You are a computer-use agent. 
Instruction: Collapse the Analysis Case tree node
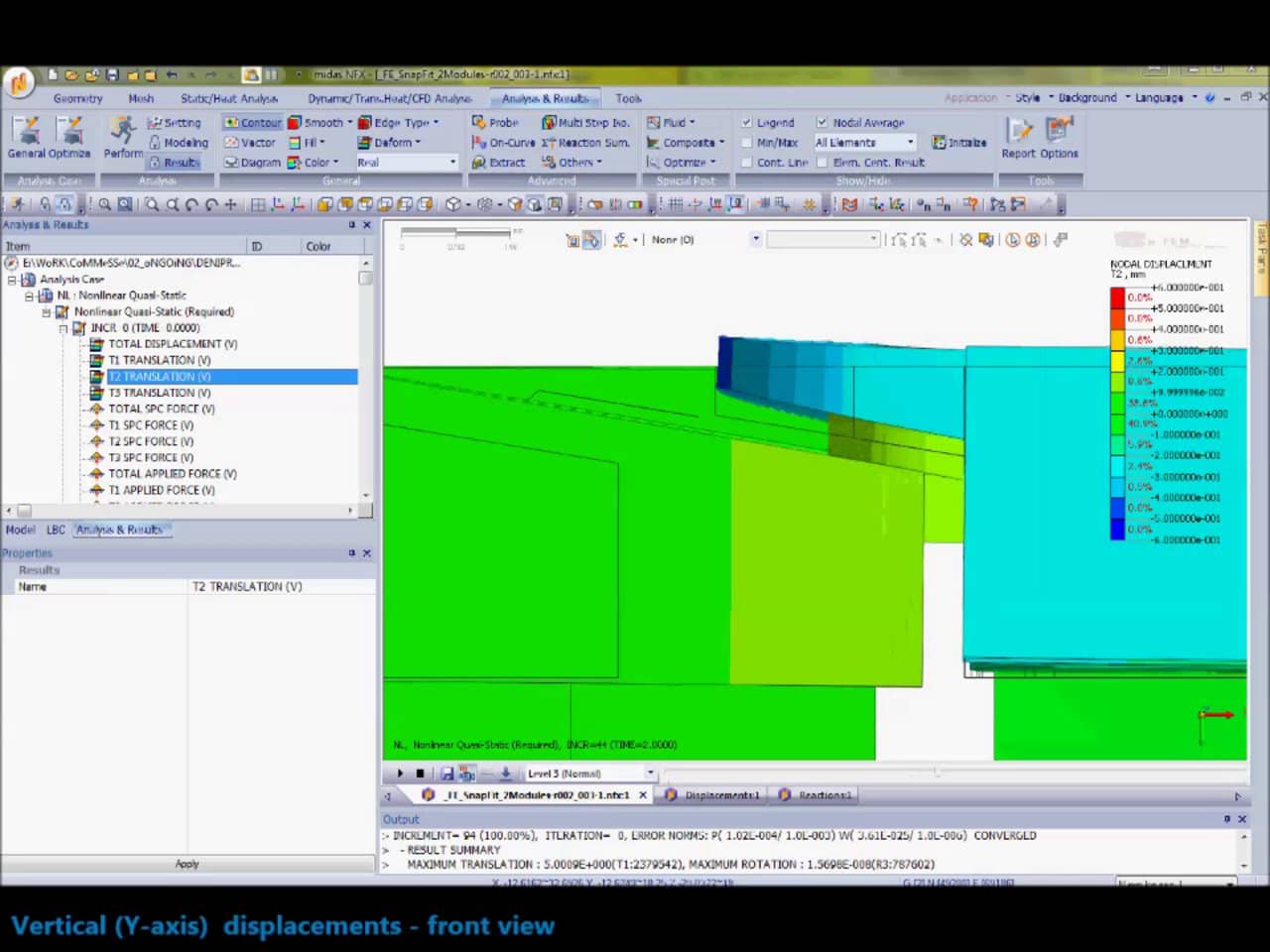coord(13,280)
